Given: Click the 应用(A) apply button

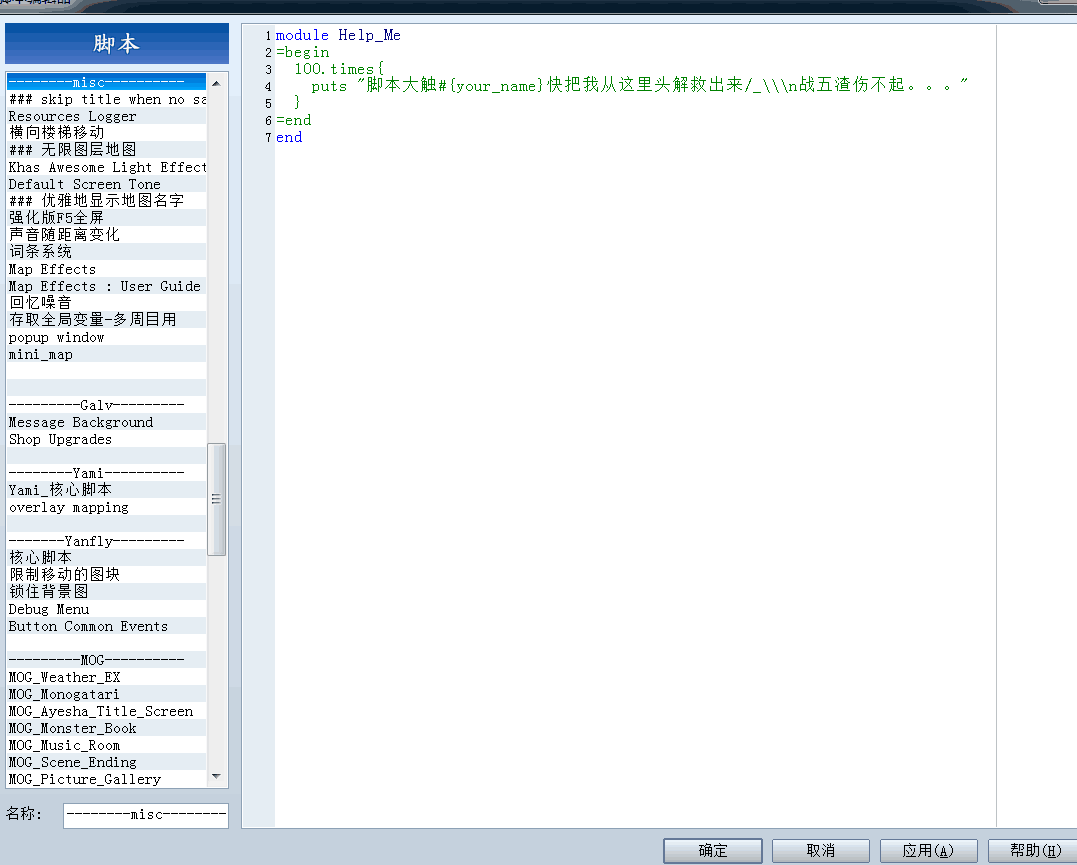Looking at the screenshot, I should (928, 851).
